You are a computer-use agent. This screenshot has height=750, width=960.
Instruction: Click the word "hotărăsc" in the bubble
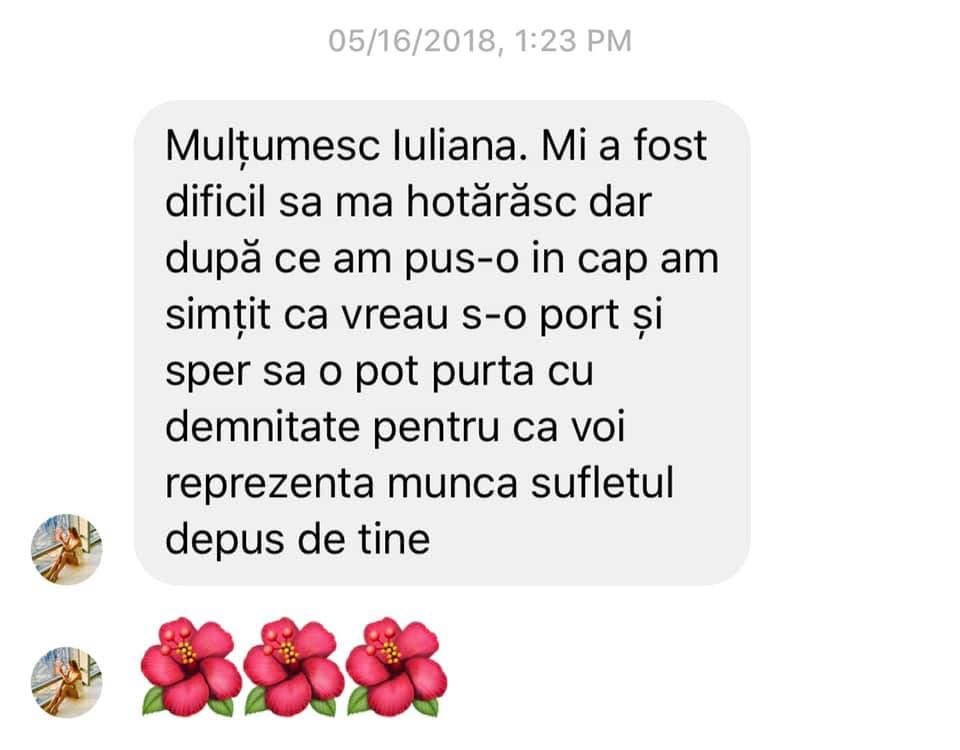(x=492, y=201)
